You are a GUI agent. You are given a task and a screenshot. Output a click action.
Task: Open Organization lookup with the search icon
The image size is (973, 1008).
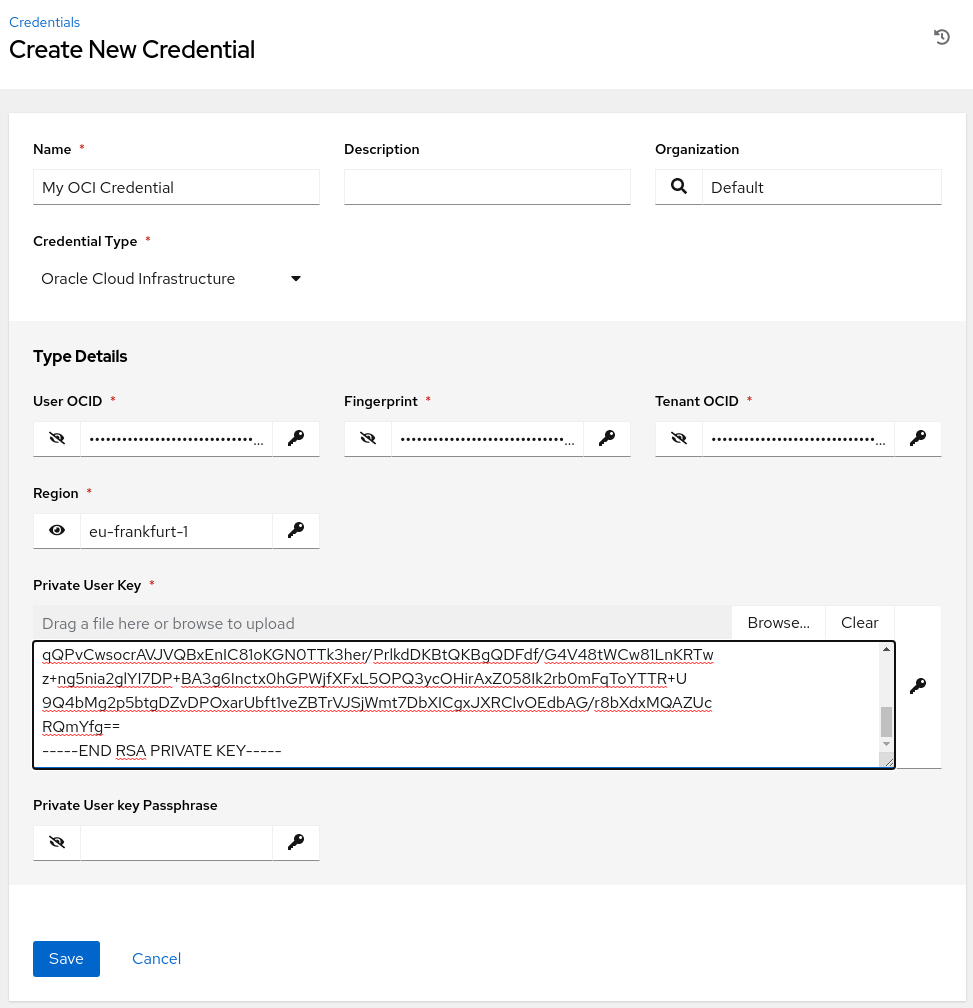[679, 187]
